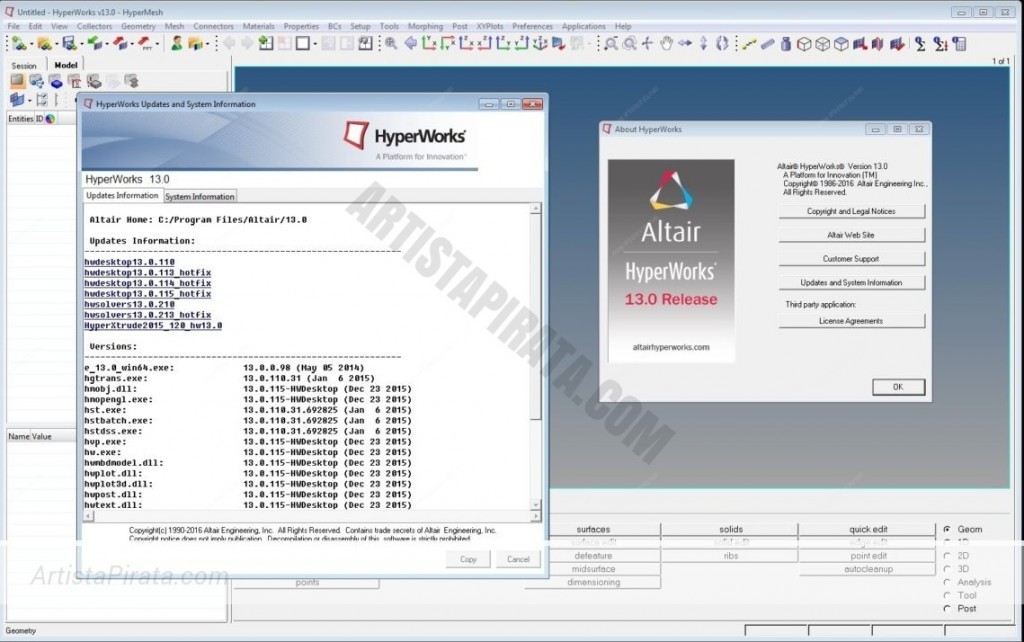
Task: Open the User Profiles person icon
Action: coord(176,44)
